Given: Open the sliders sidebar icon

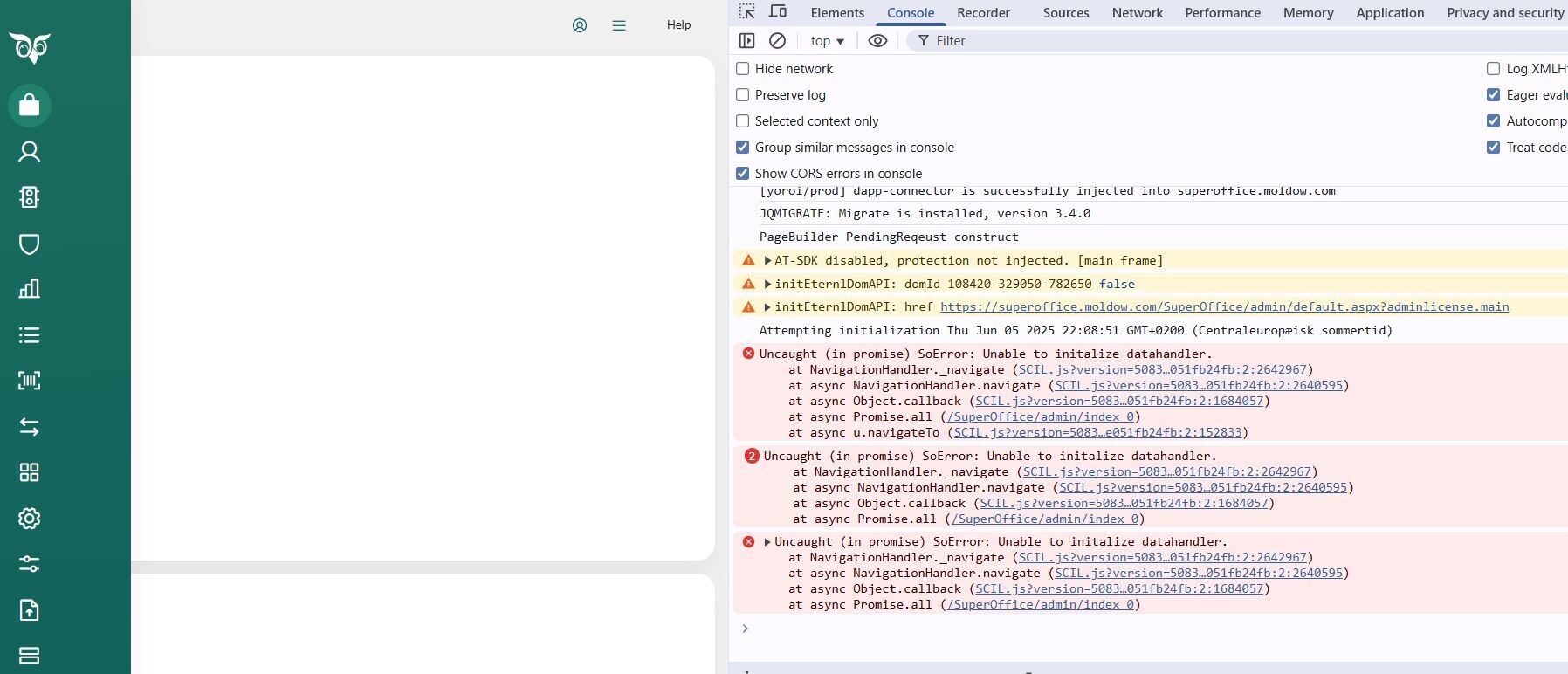Looking at the screenshot, I should 30,564.
